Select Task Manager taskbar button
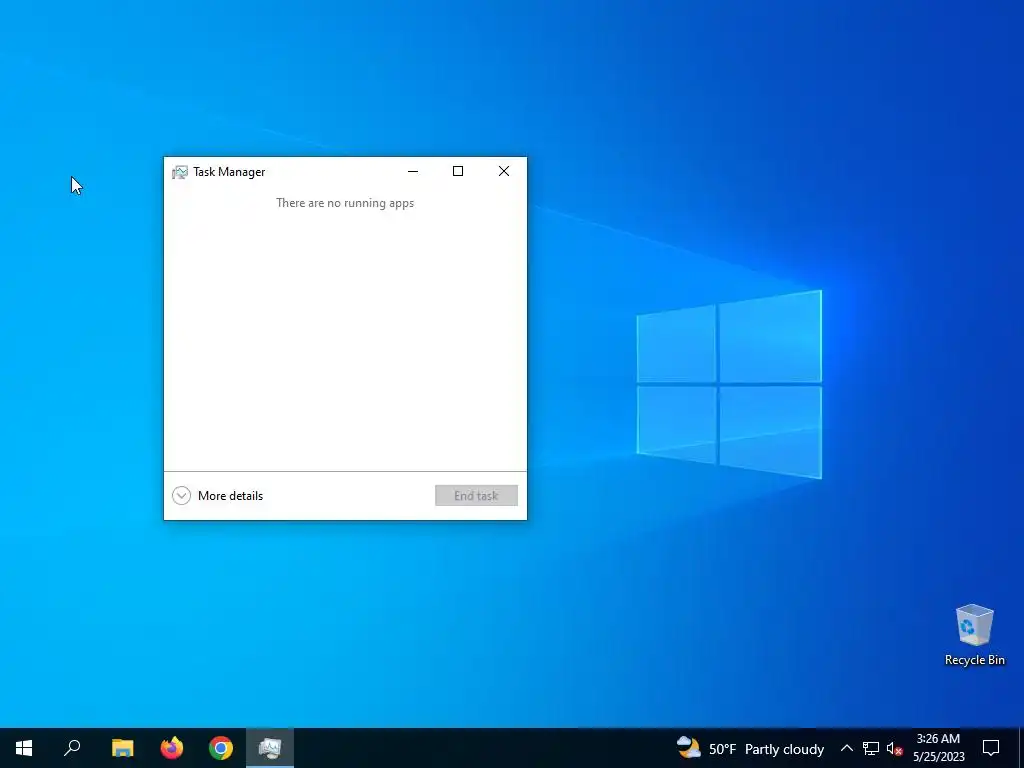The width and height of the screenshot is (1024, 768). point(270,748)
